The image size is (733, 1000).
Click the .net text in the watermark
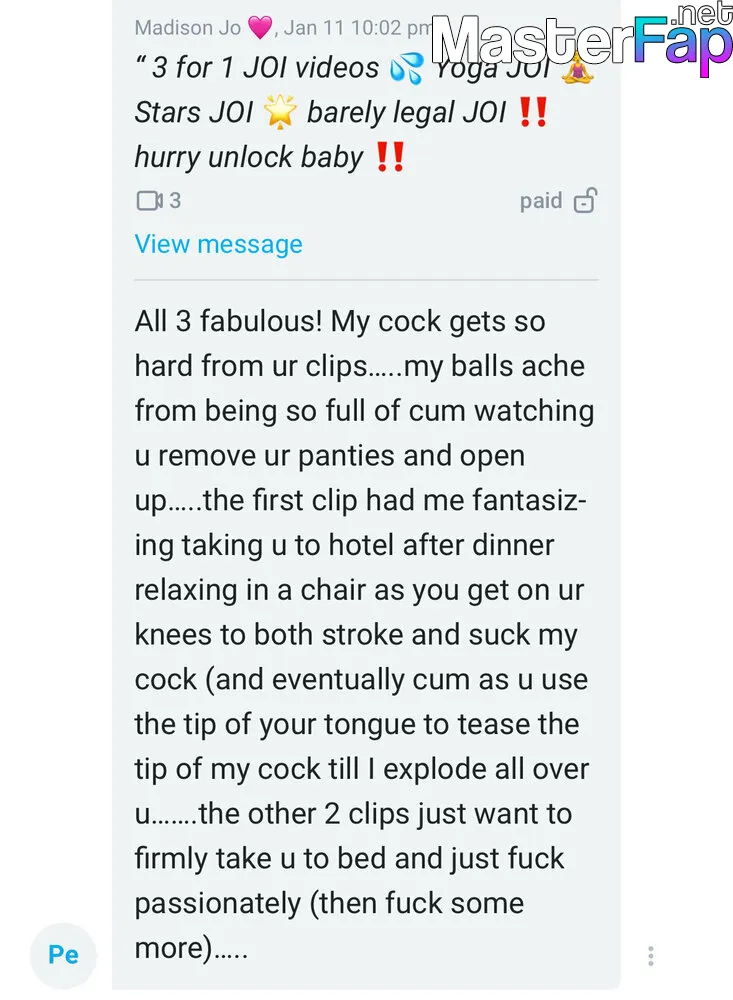click(x=702, y=15)
